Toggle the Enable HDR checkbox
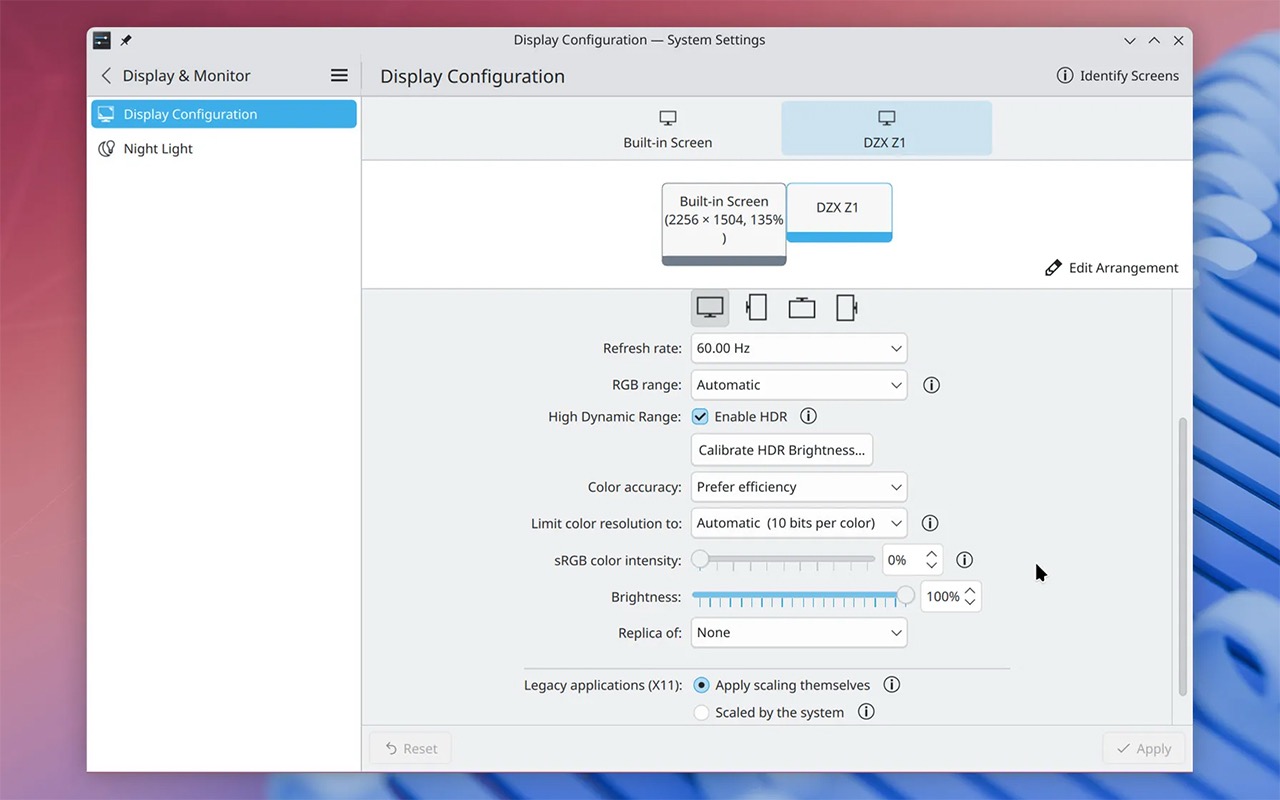The image size is (1280, 800). tap(700, 416)
